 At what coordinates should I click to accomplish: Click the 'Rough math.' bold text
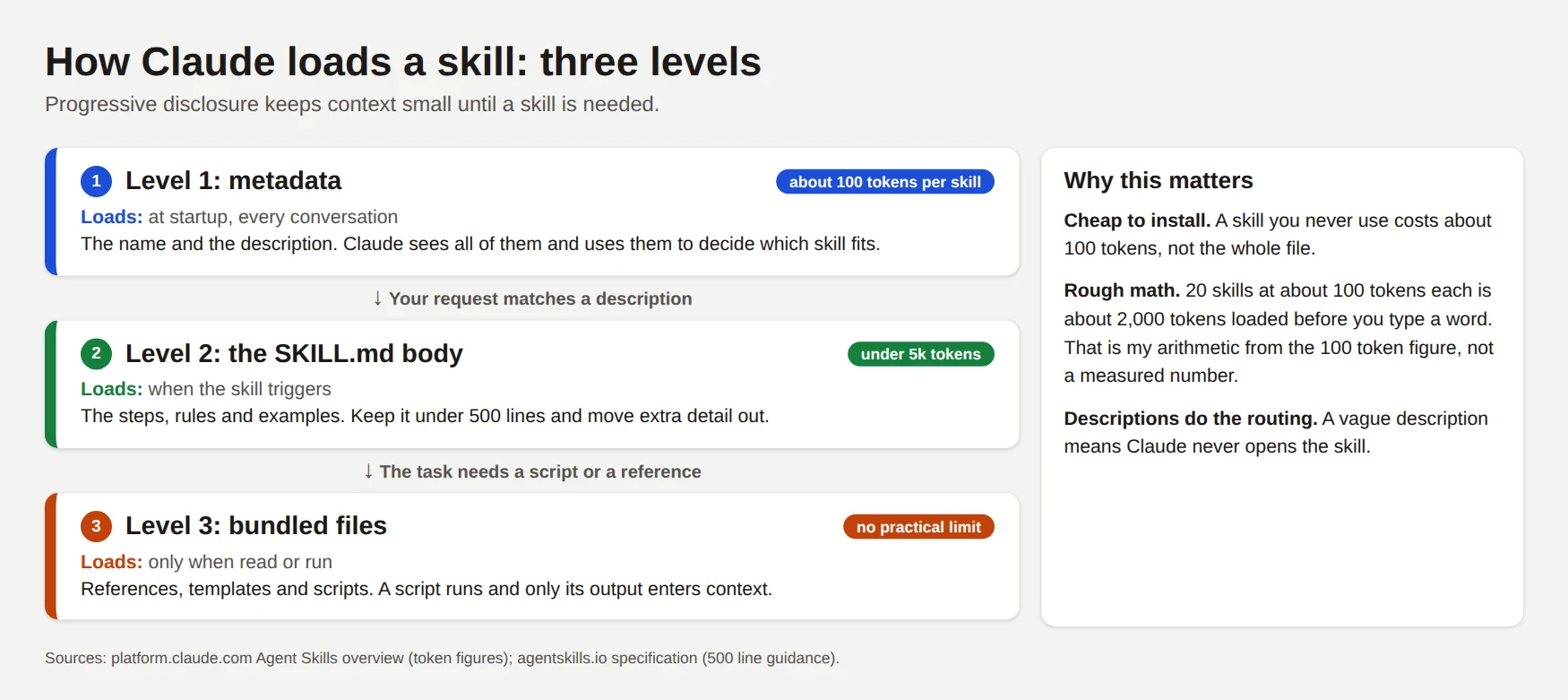coord(1122,290)
